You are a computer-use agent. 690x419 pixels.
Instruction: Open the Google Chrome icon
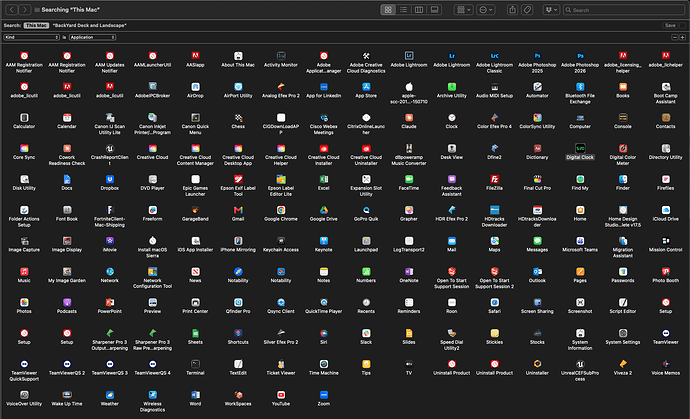pos(281,210)
